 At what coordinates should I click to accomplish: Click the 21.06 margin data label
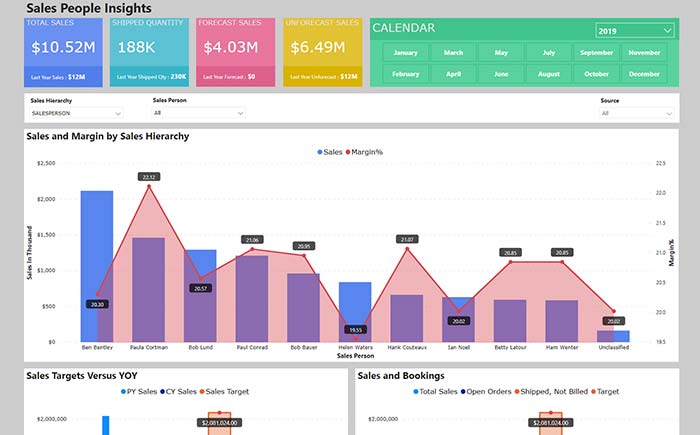[252, 240]
